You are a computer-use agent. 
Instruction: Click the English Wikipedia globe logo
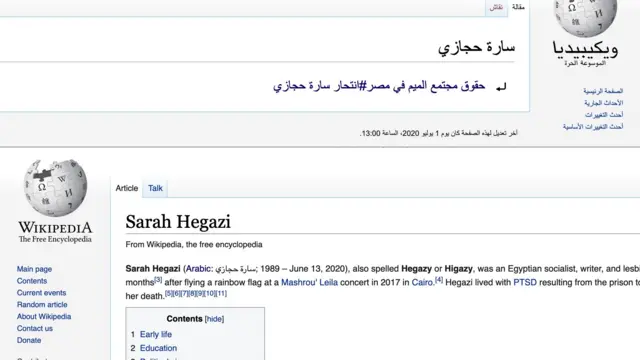tap(55, 188)
